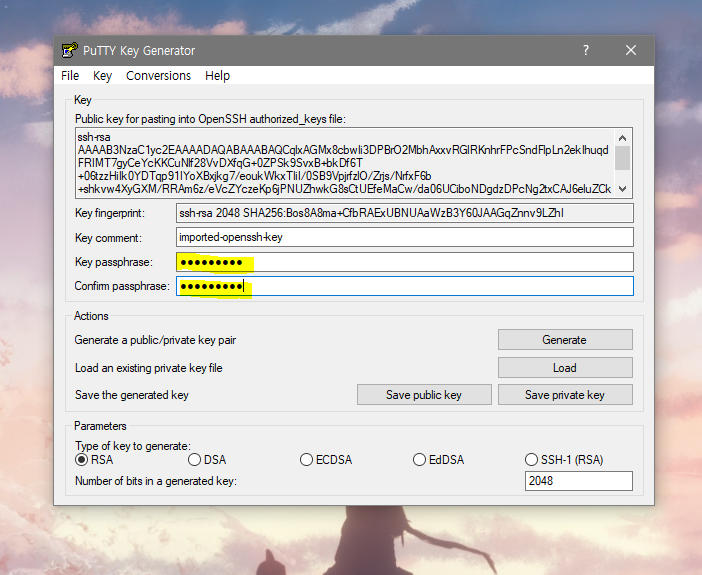Select the EdDSA key type radio button
The width and height of the screenshot is (702, 575).
[x=419, y=460]
